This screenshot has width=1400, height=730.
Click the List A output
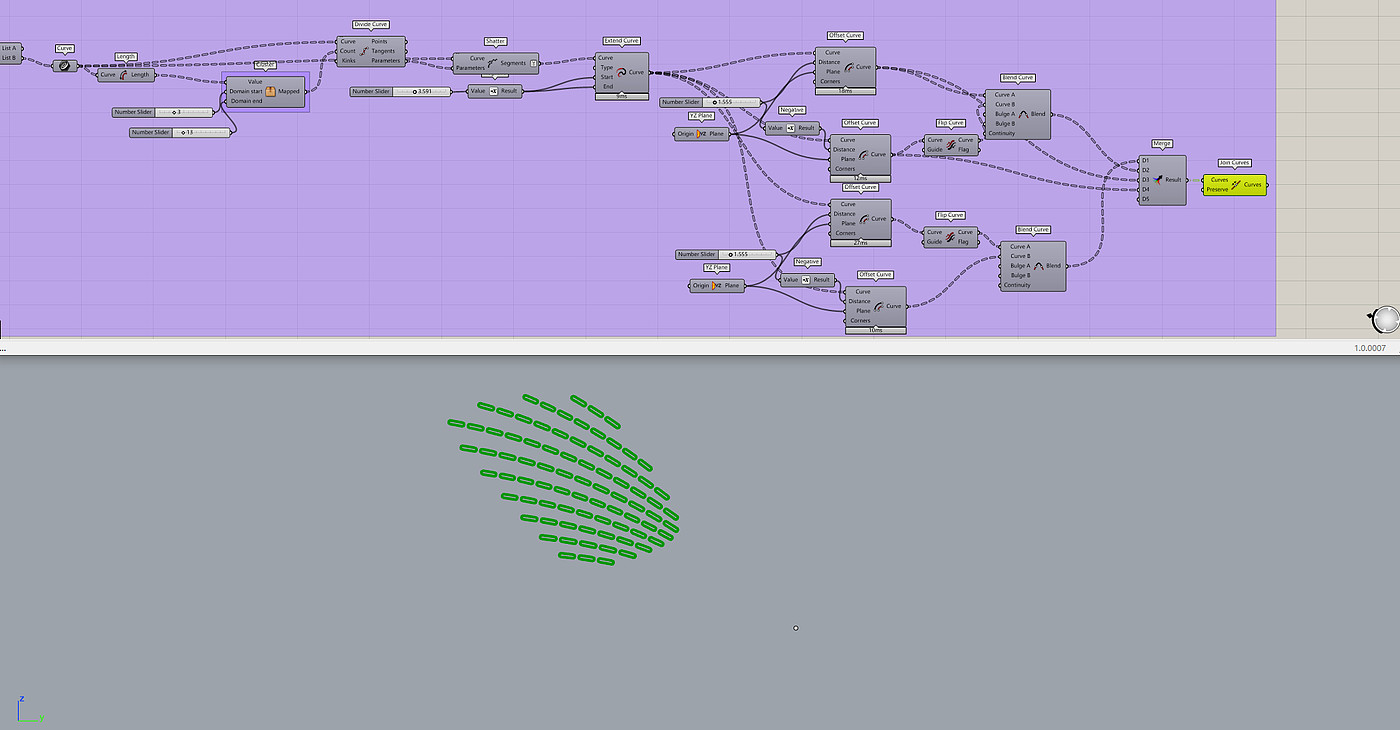tap(9, 47)
